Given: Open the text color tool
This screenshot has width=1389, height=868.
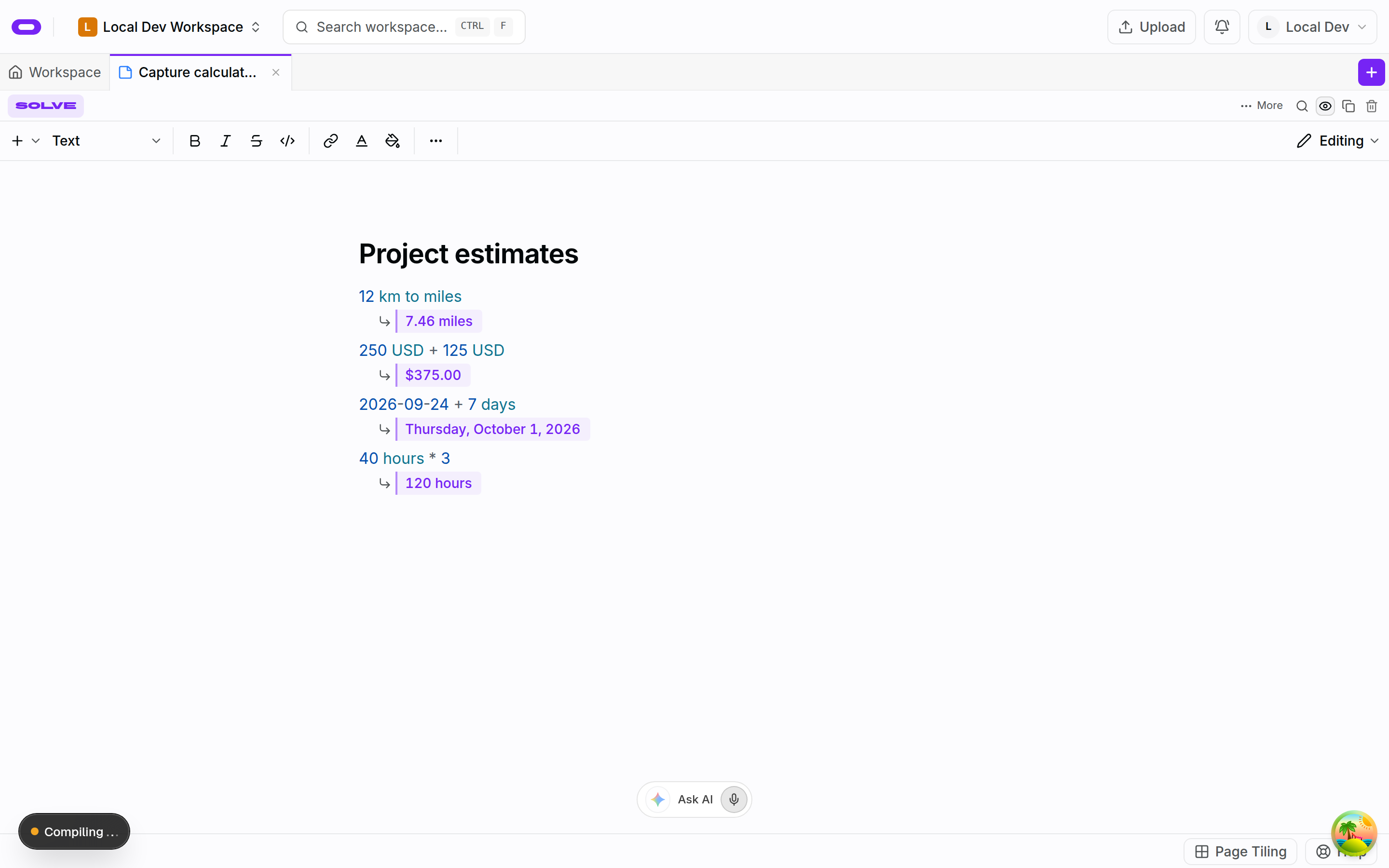Looking at the screenshot, I should click(x=362, y=141).
